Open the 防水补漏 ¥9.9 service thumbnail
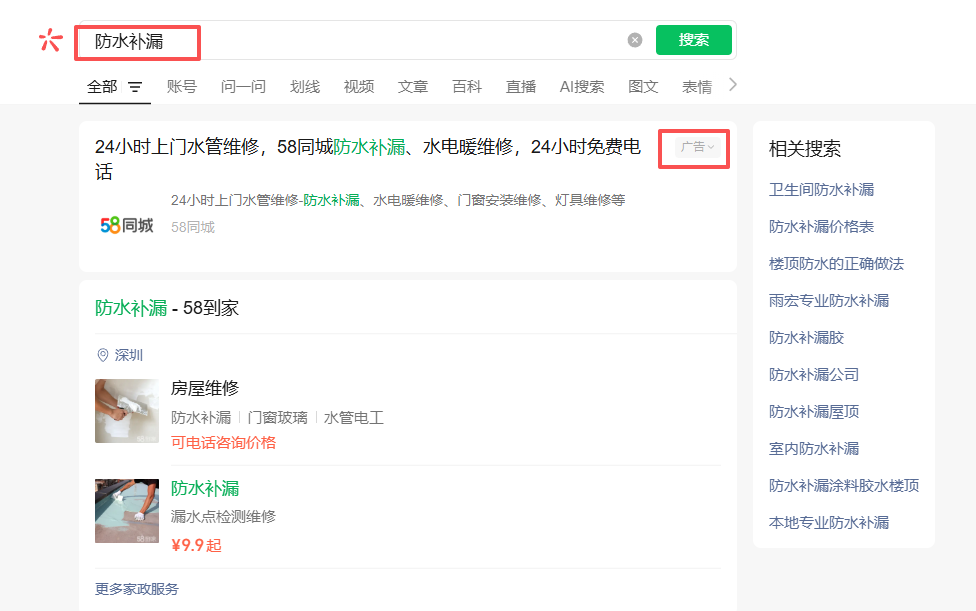 click(127, 511)
